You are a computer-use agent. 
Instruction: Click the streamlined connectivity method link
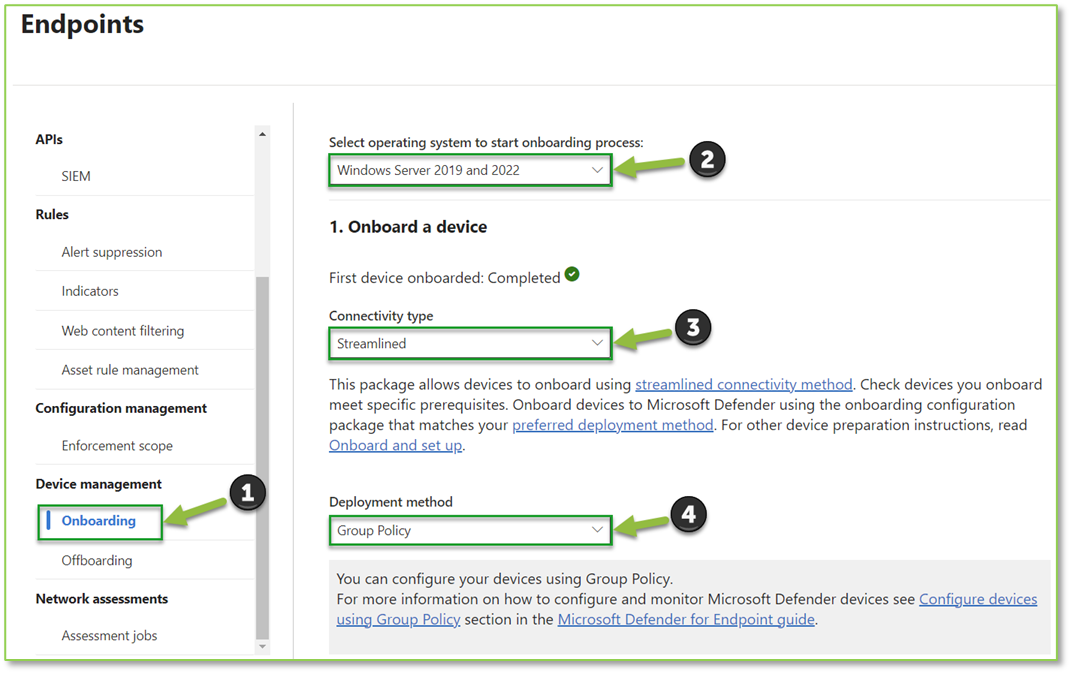click(x=743, y=383)
